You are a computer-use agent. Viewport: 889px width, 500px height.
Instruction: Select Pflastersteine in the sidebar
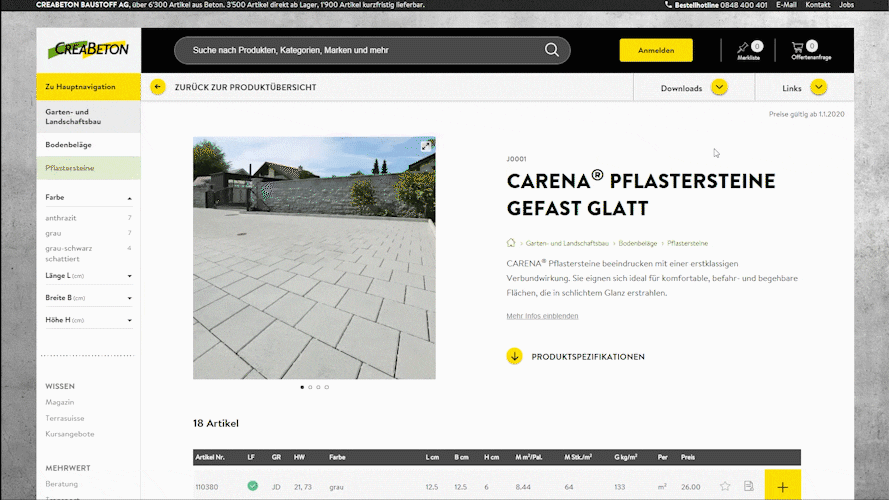[x=88, y=168]
